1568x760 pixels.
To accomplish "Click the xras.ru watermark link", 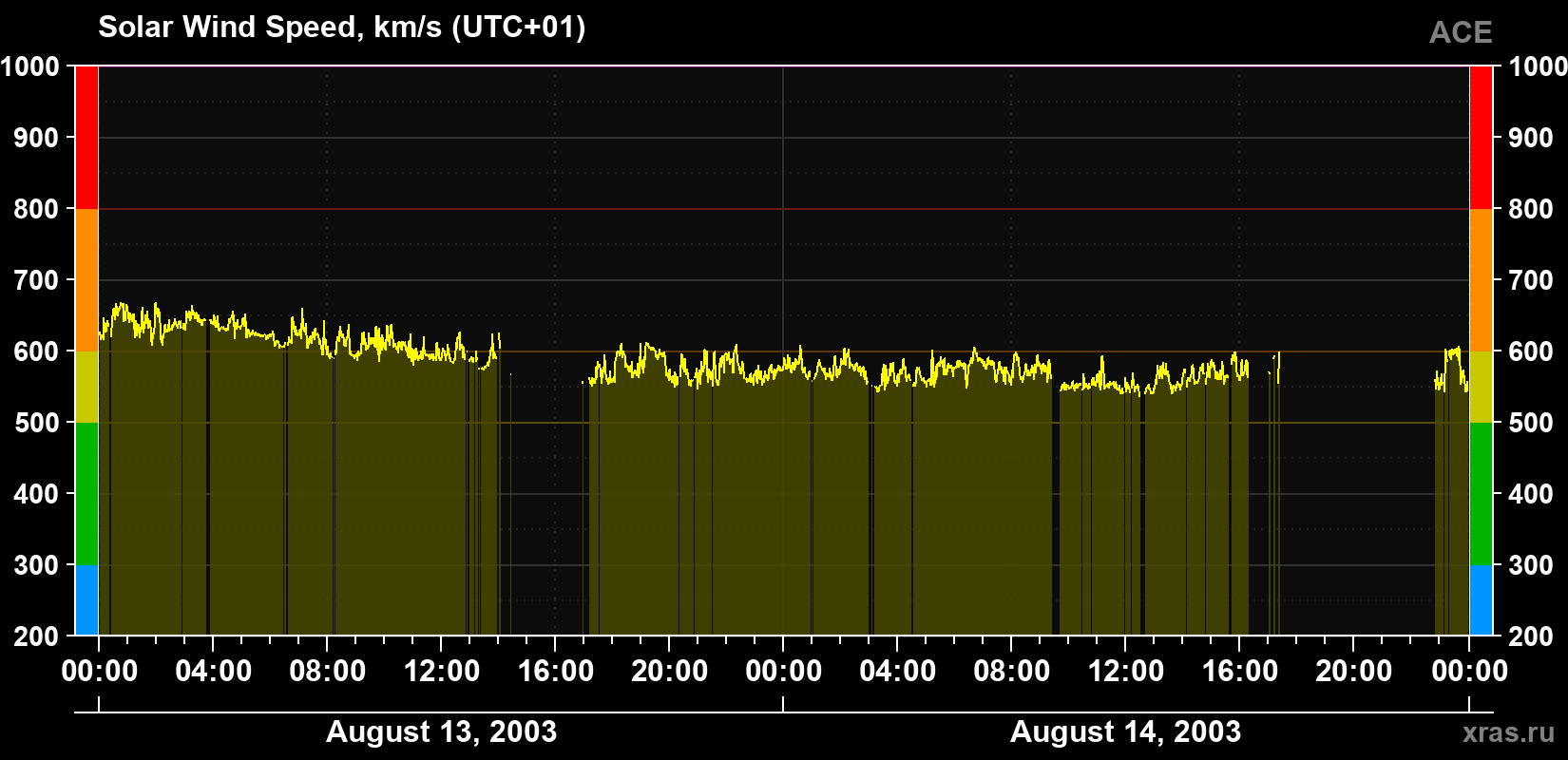I will tap(1509, 732).
